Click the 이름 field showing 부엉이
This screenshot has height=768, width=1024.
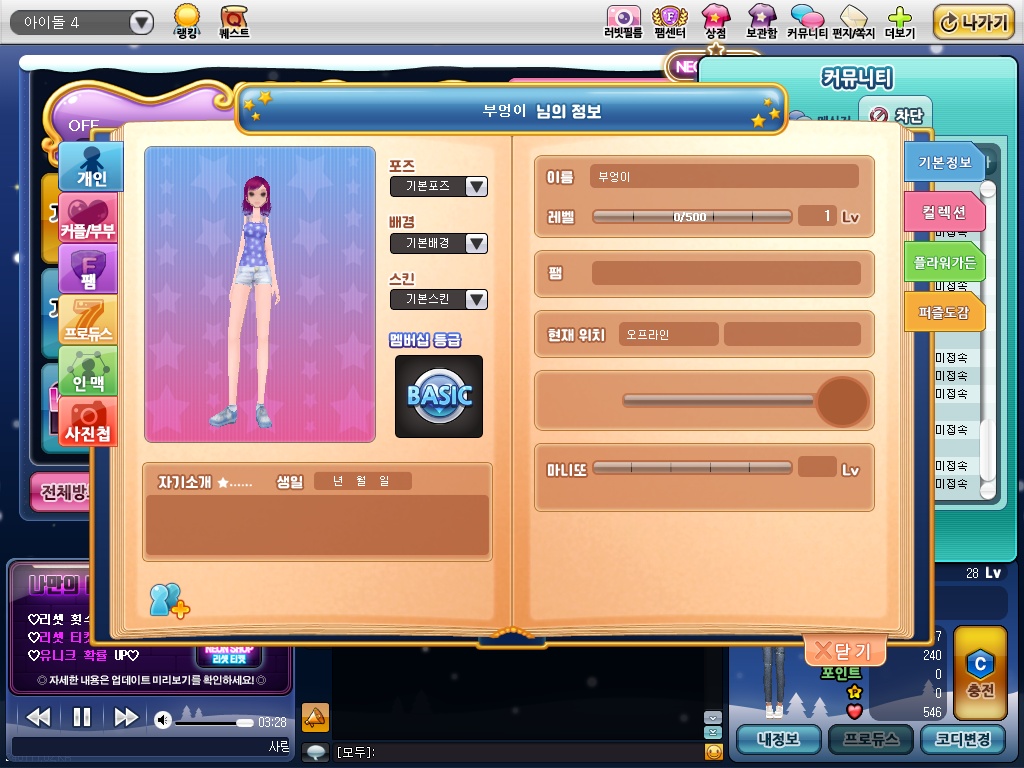pos(724,176)
